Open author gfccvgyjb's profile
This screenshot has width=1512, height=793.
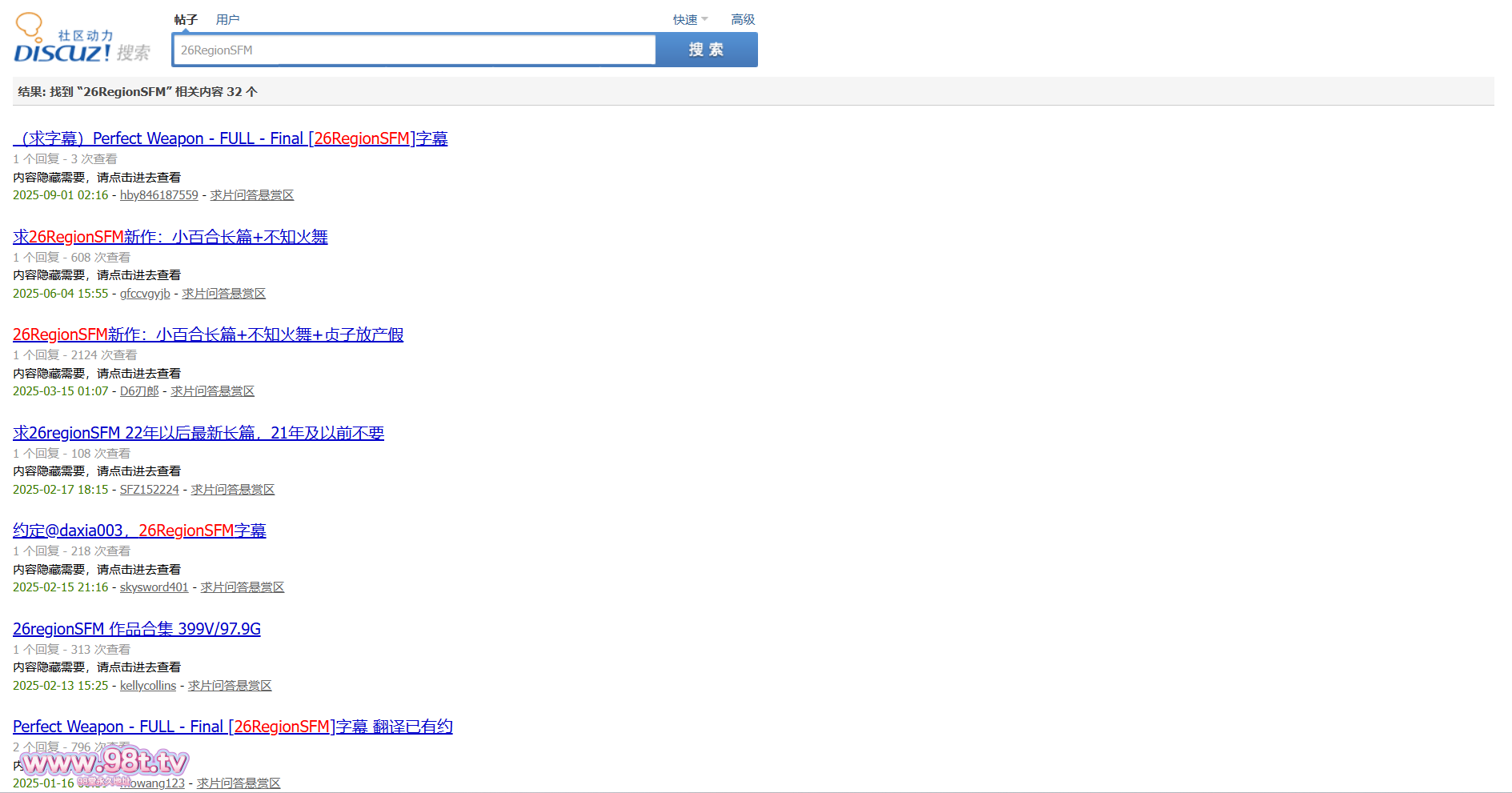pyautogui.click(x=145, y=294)
